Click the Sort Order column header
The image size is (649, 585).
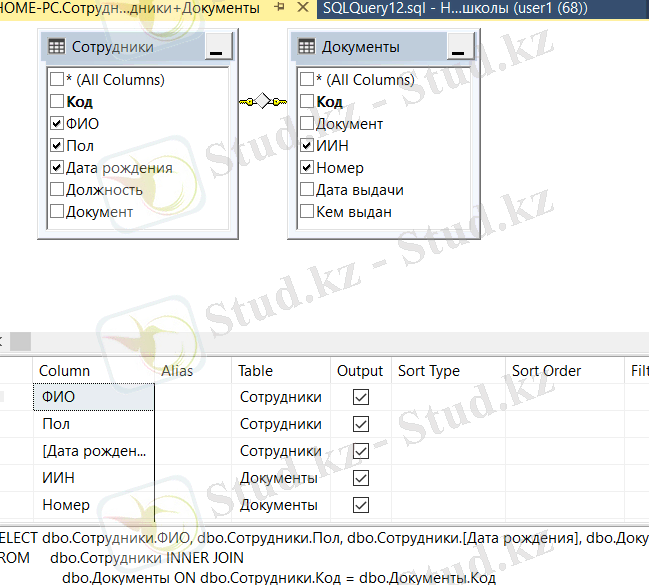click(565, 371)
